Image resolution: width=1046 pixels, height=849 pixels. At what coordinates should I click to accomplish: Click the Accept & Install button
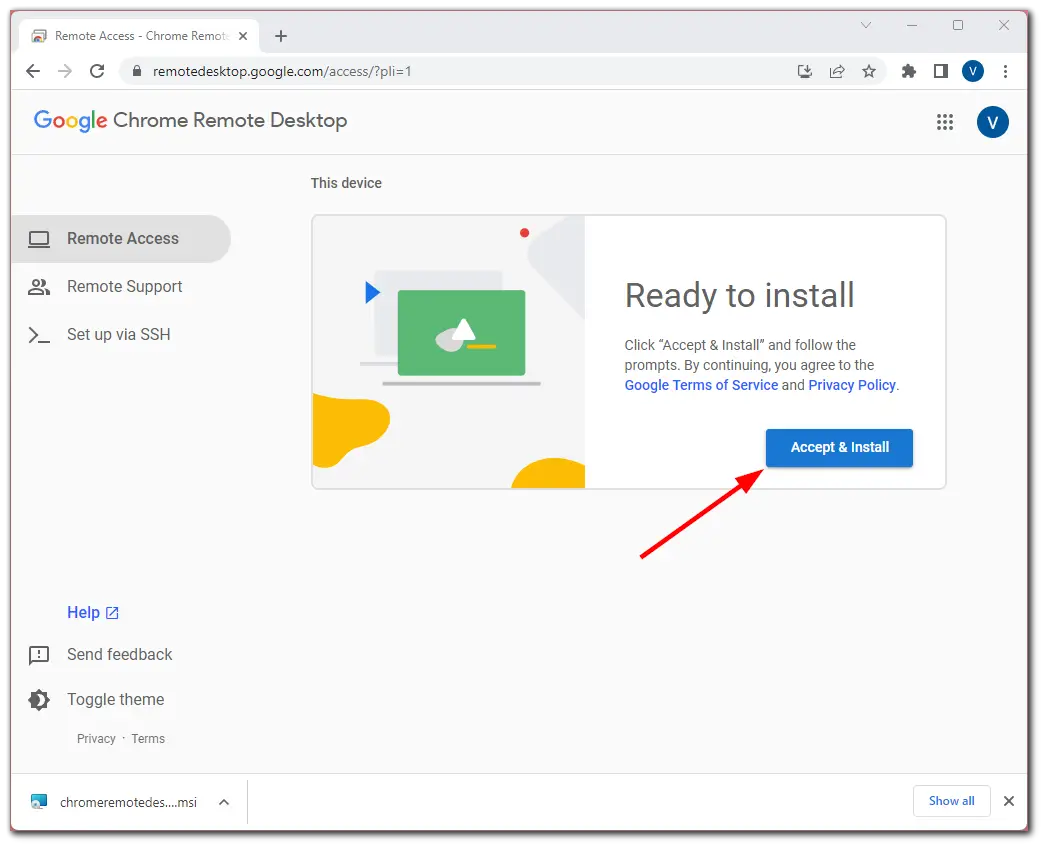(x=839, y=447)
